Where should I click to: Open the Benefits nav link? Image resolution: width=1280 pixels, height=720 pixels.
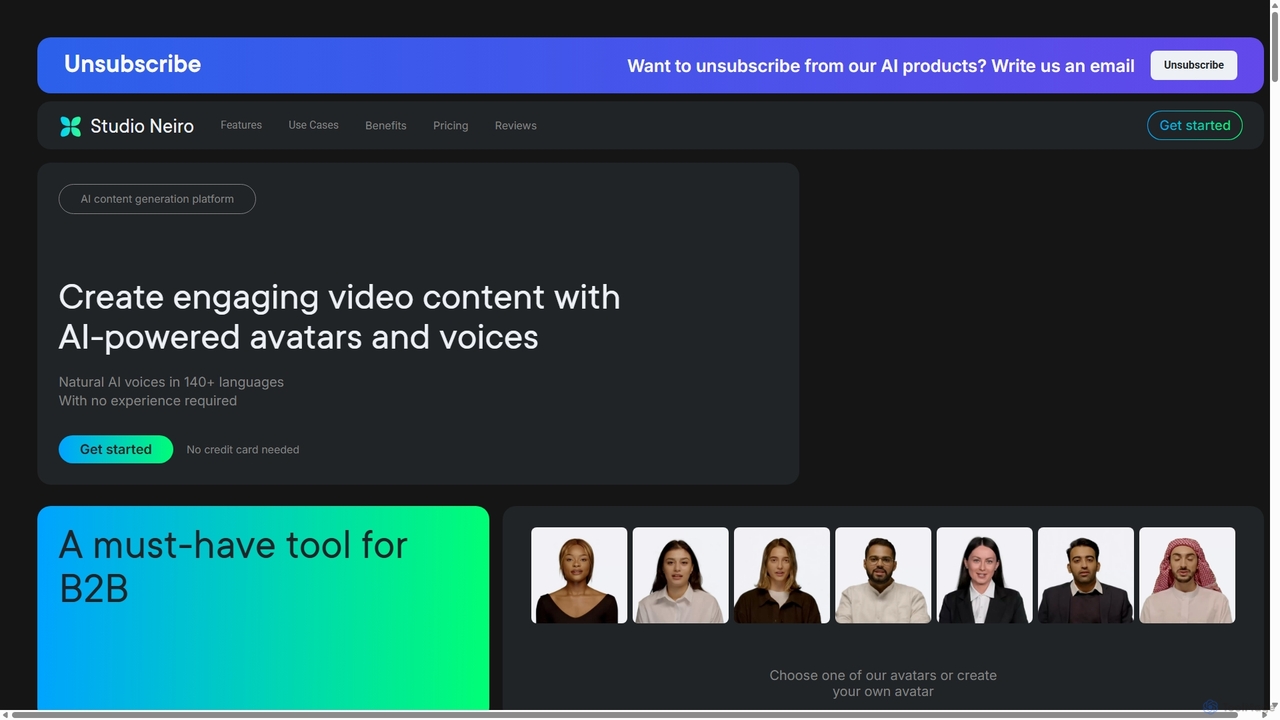point(386,126)
